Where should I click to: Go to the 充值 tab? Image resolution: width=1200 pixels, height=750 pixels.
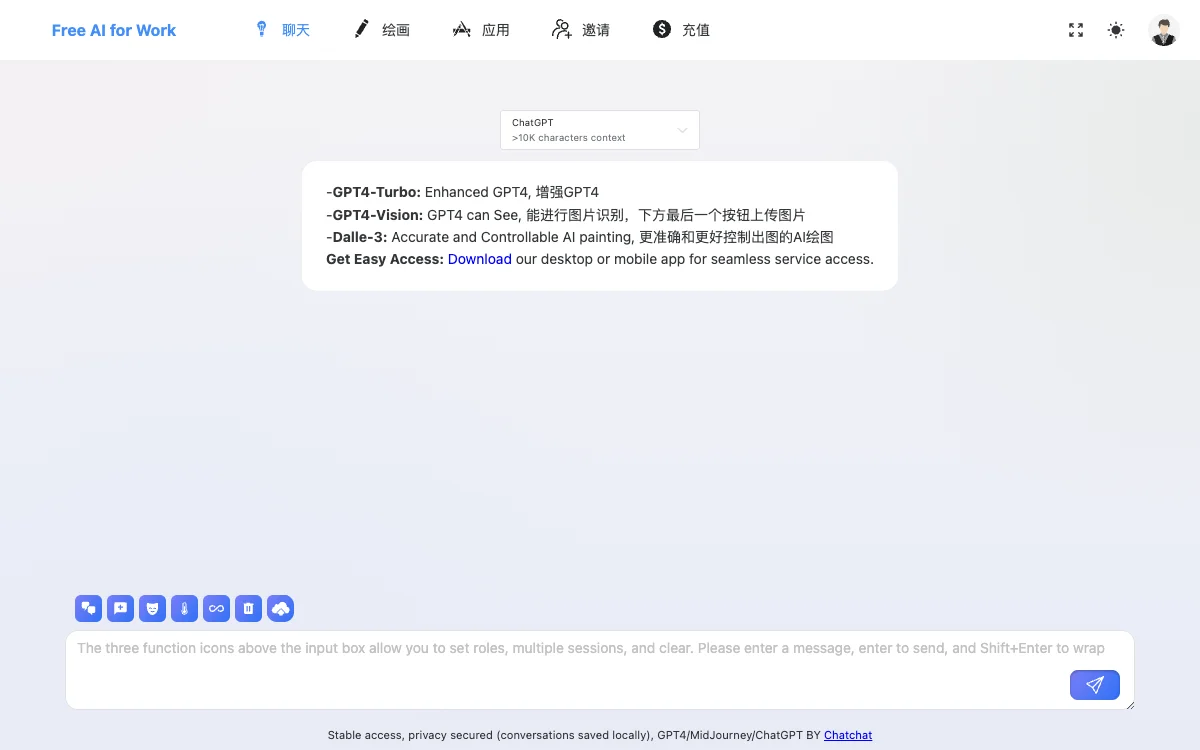click(x=681, y=30)
